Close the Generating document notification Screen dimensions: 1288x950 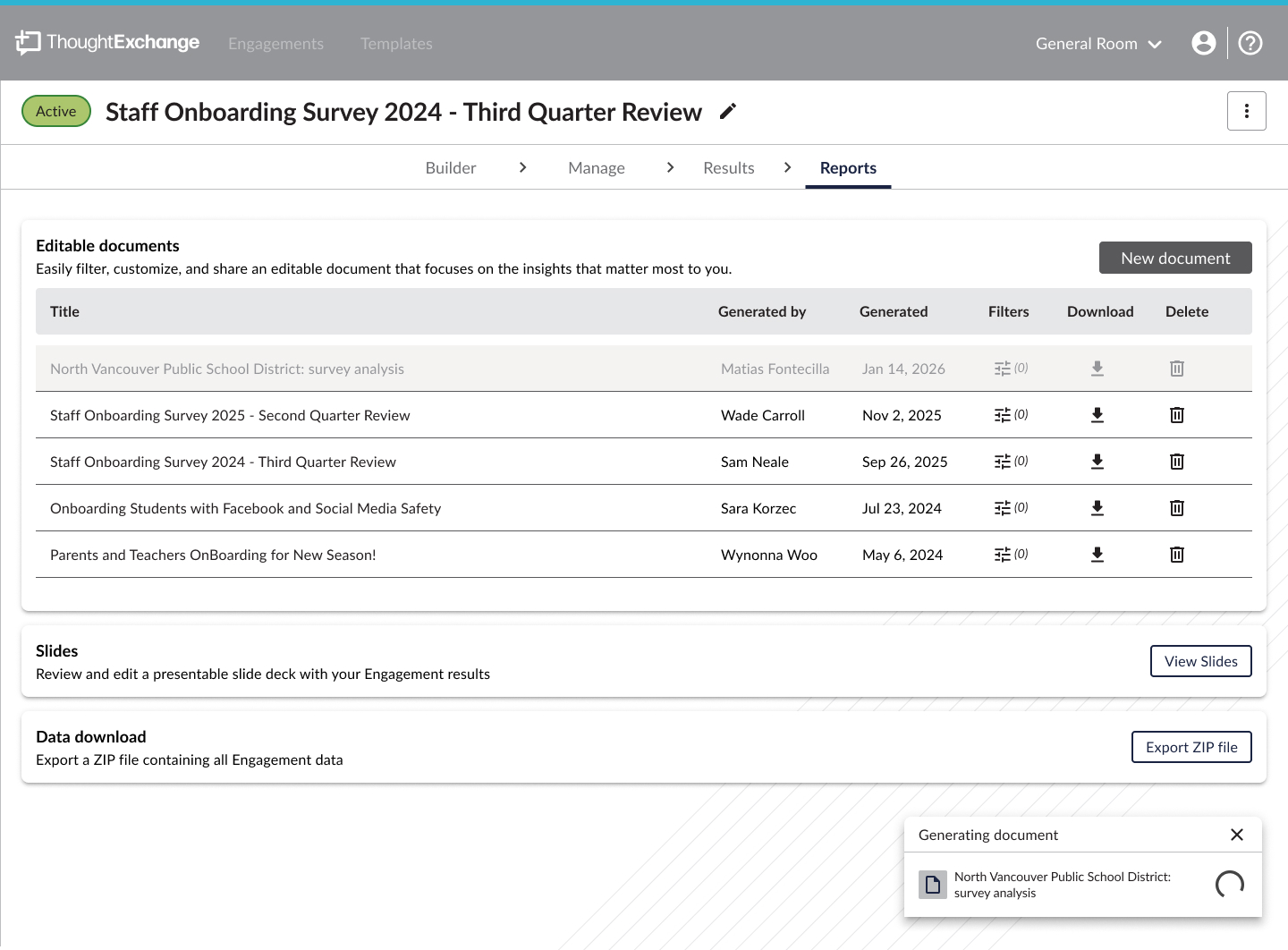click(x=1236, y=835)
